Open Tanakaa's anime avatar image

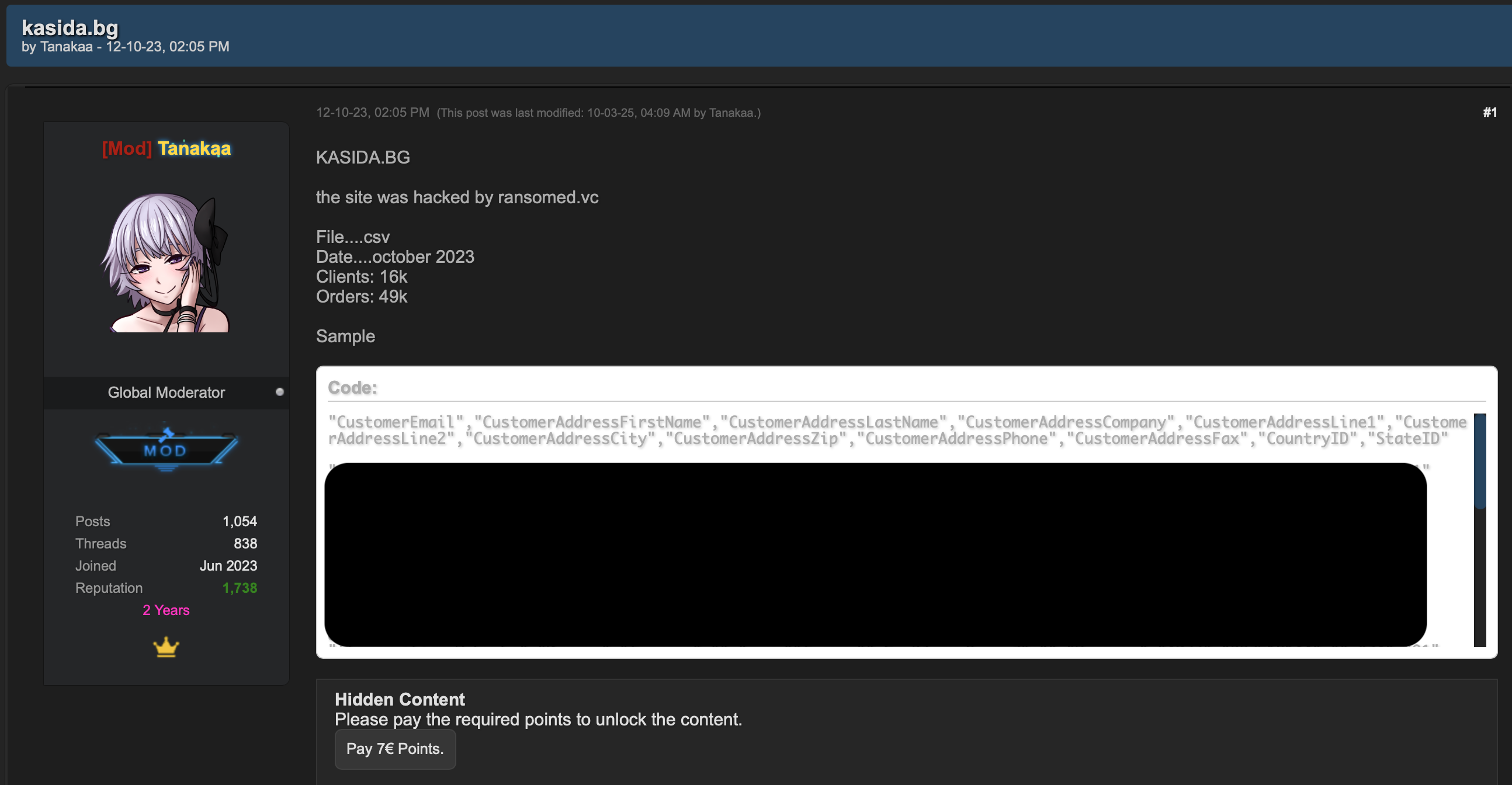coord(166,263)
